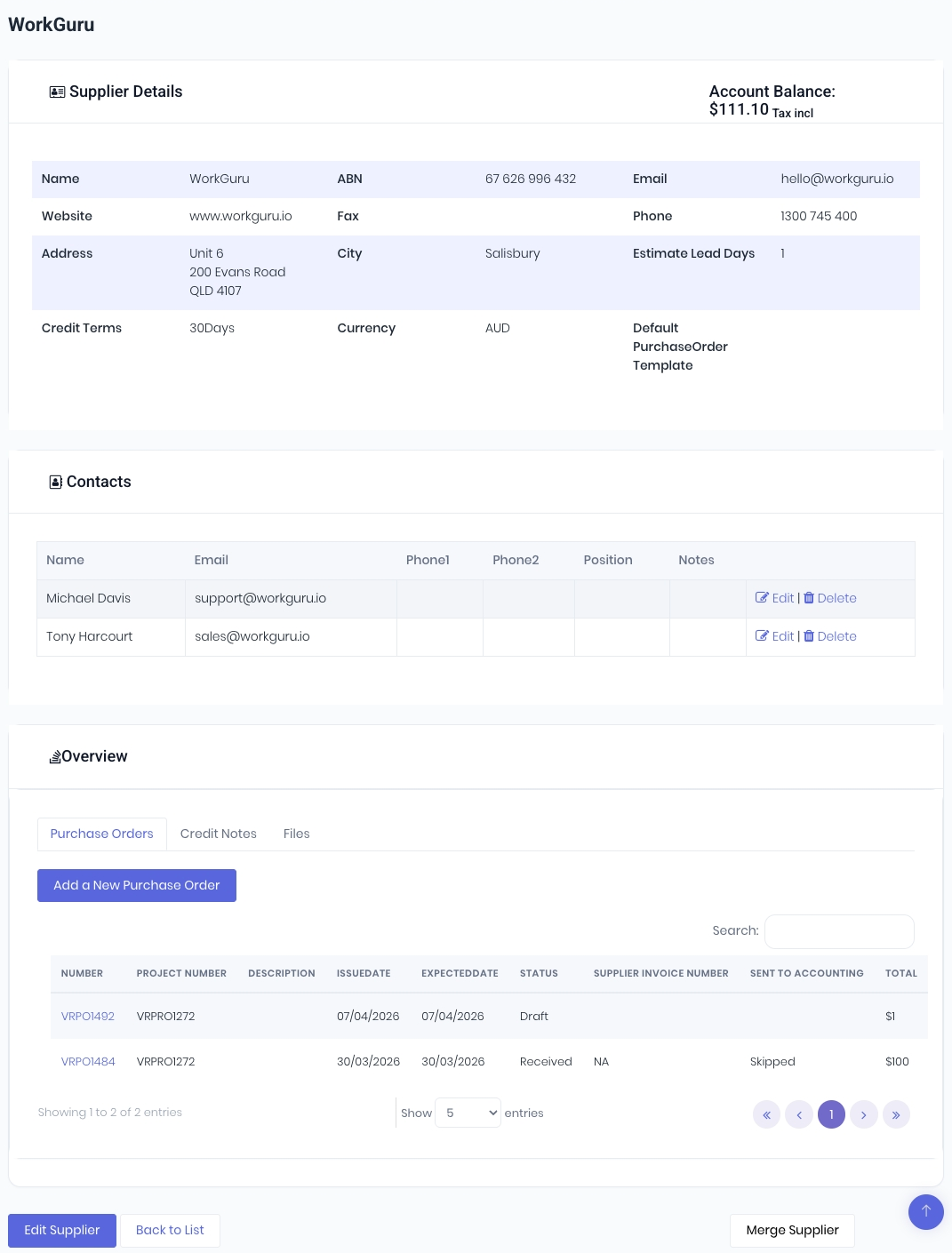
Task: Click the Received status cell
Action: coord(546,1062)
